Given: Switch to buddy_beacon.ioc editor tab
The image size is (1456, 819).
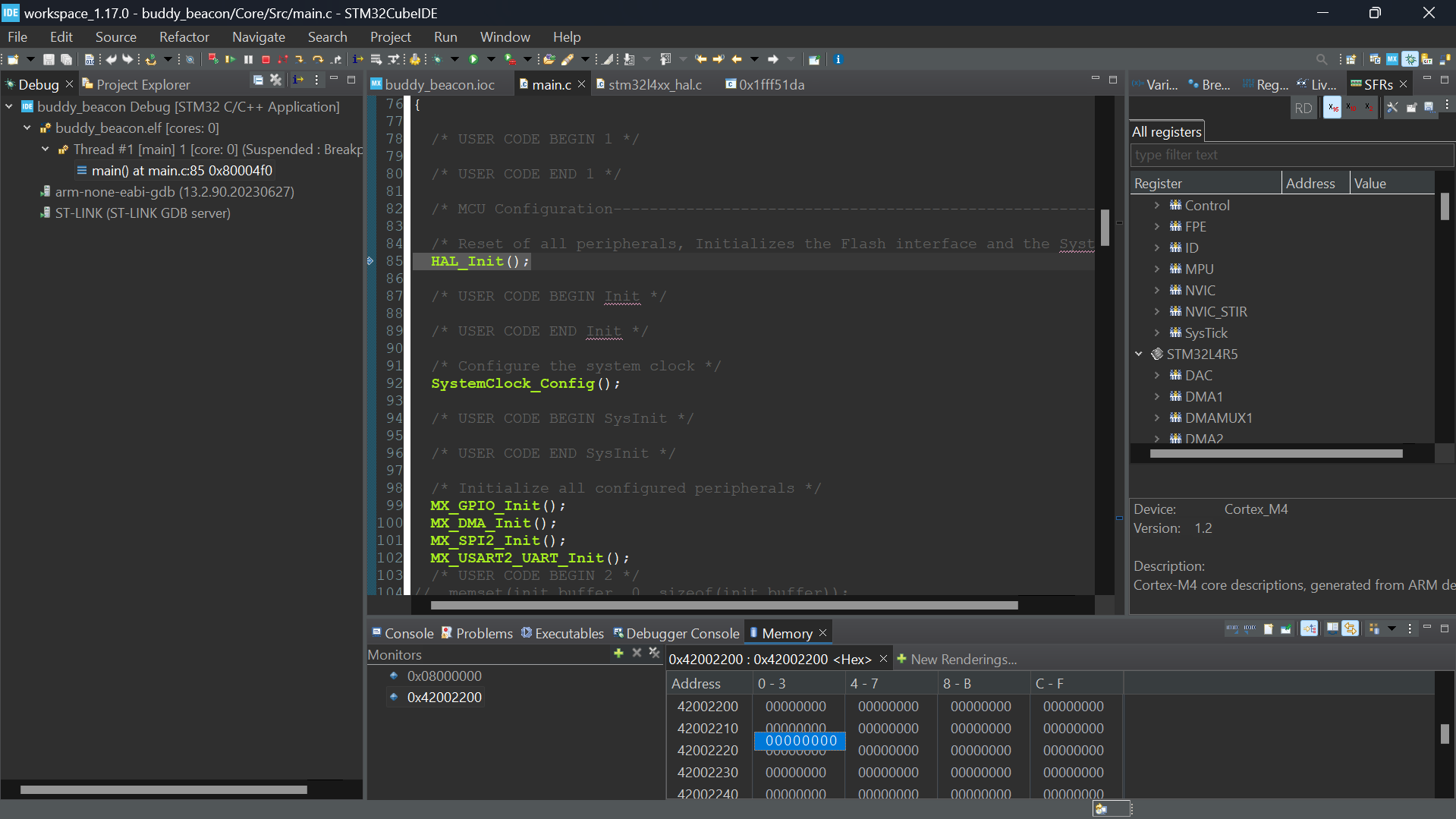Looking at the screenshot, I should coord(432,84).
